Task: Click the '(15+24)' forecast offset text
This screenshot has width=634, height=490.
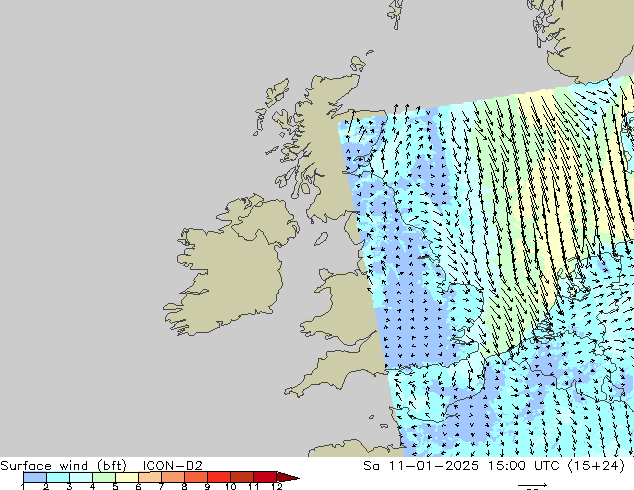Action: tap(596, 466)
